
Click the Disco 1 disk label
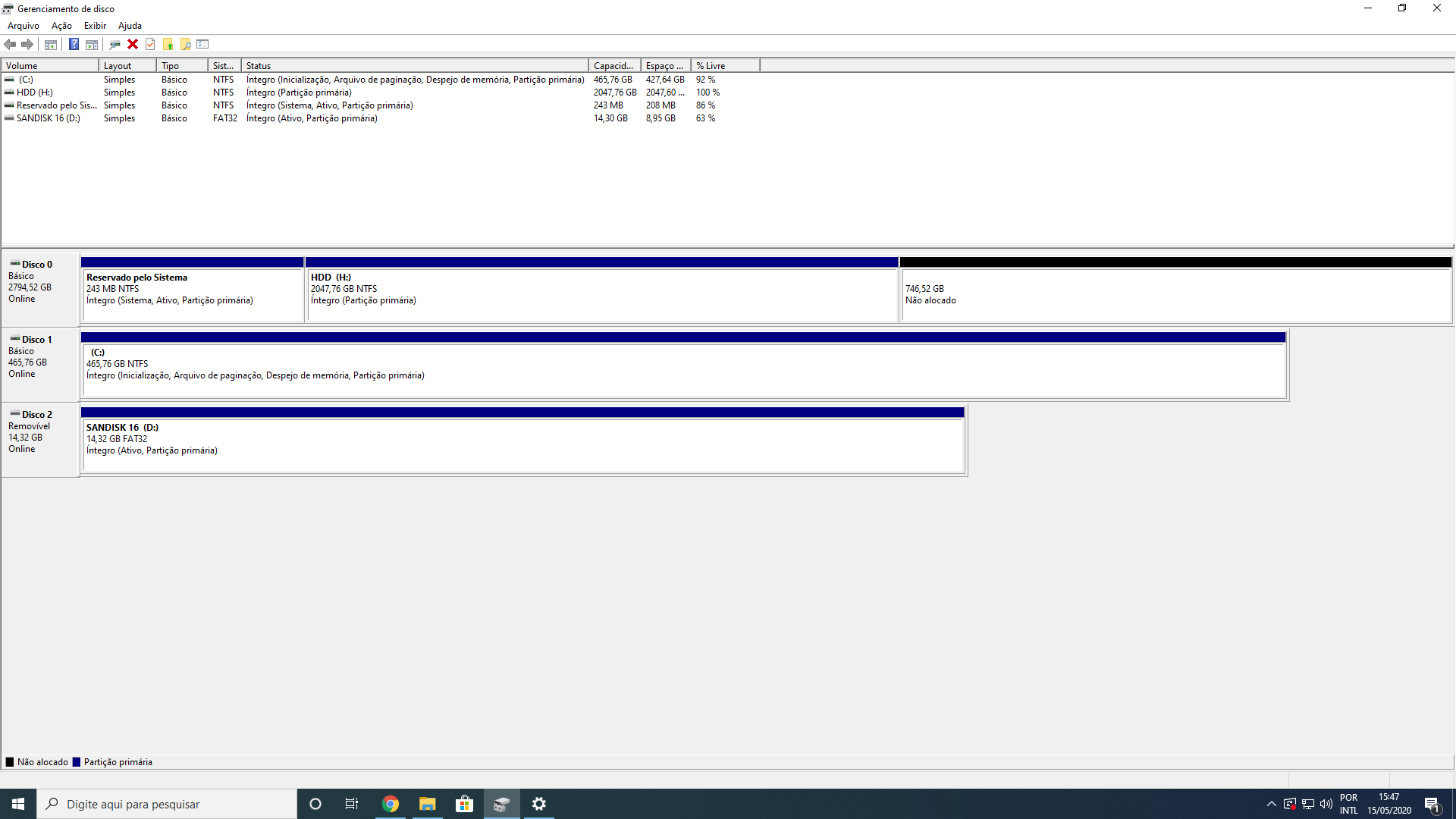pyautogui.click(x=36, y=340)
